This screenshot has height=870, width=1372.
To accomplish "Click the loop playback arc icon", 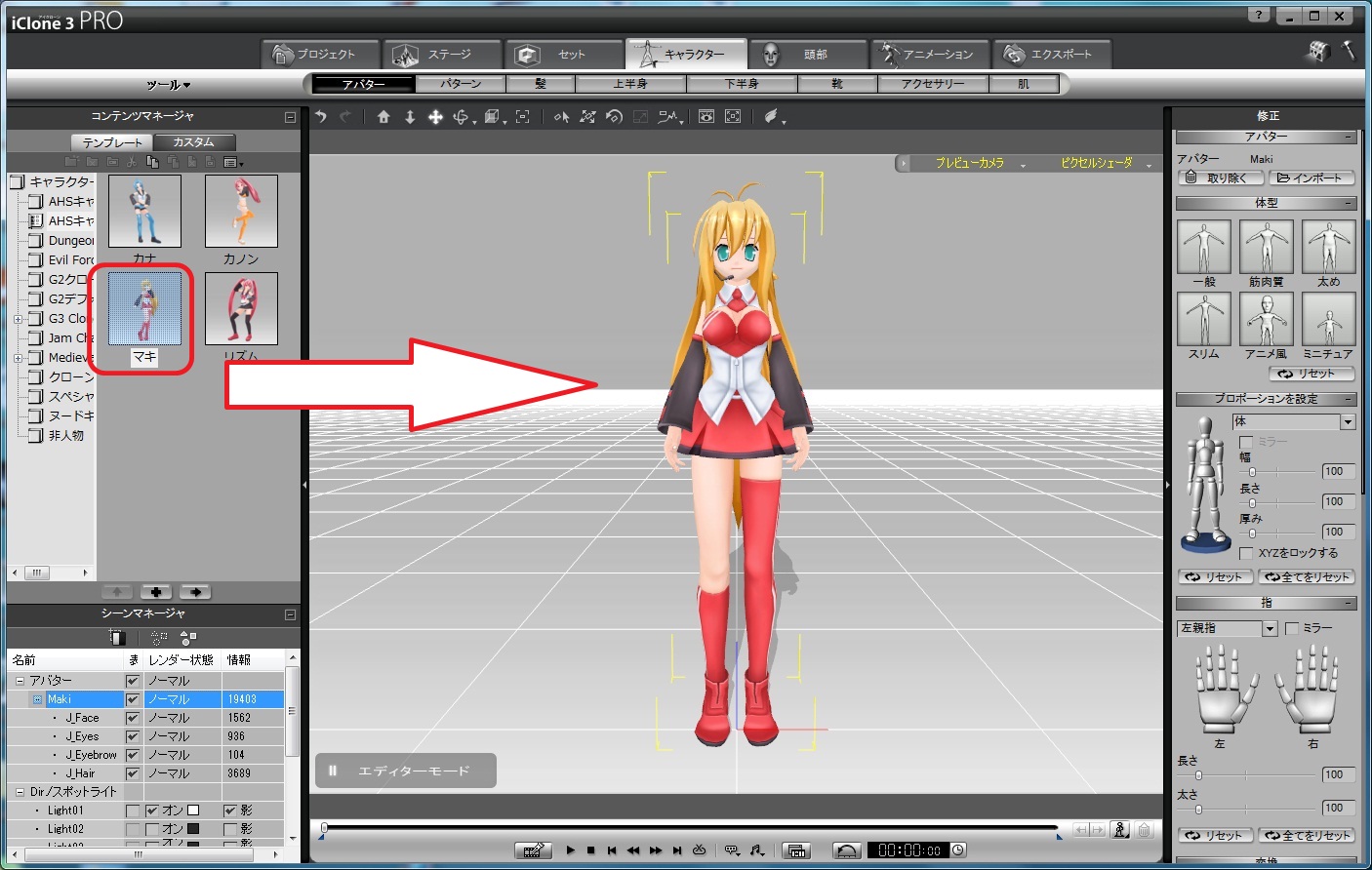I will tap(846, 850).
